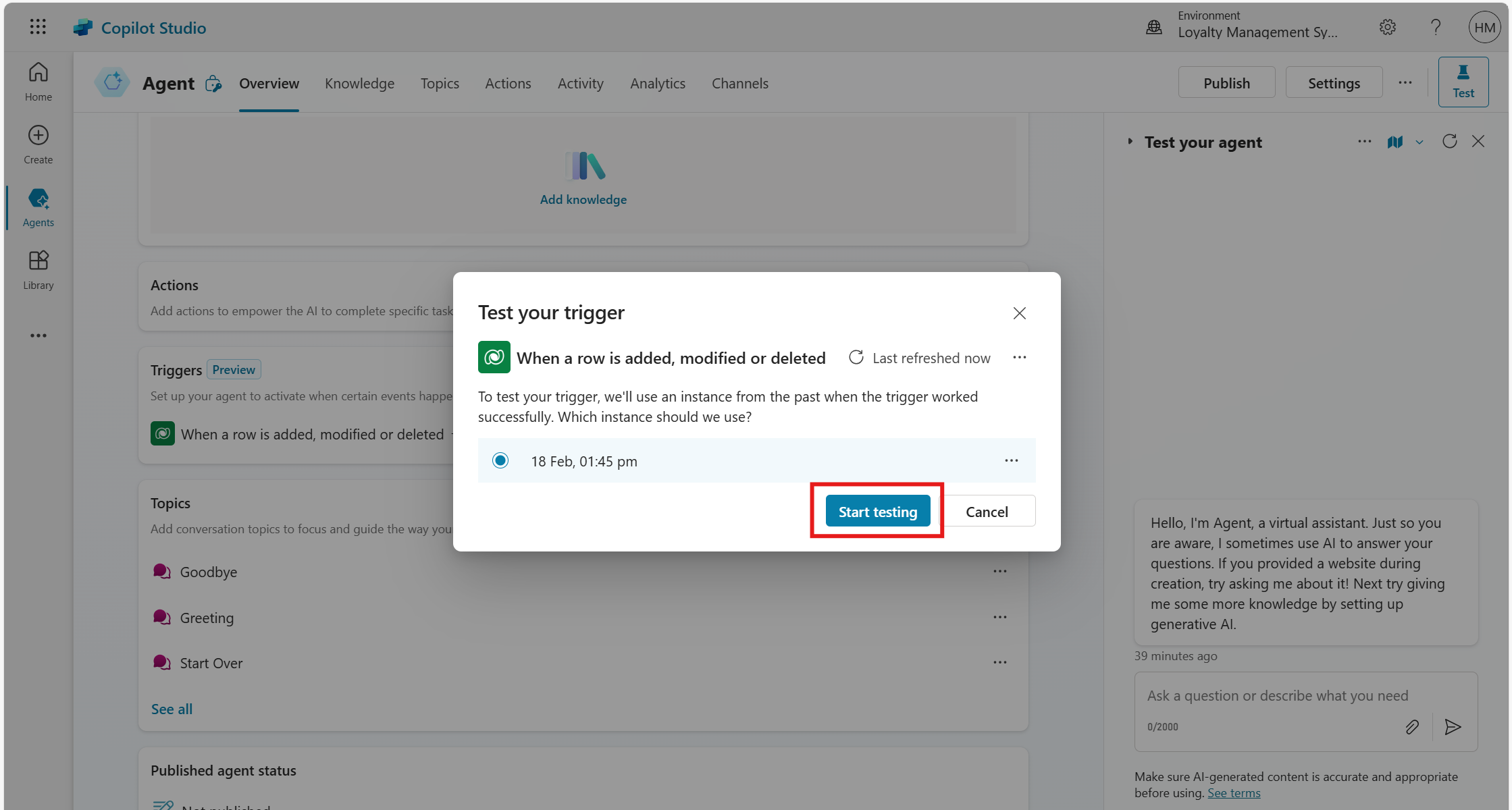This screenshot has width=1512, height=810.
Task: Select the 18 Feb, 01:45 pm radio button
Action: tap(500, 461)
